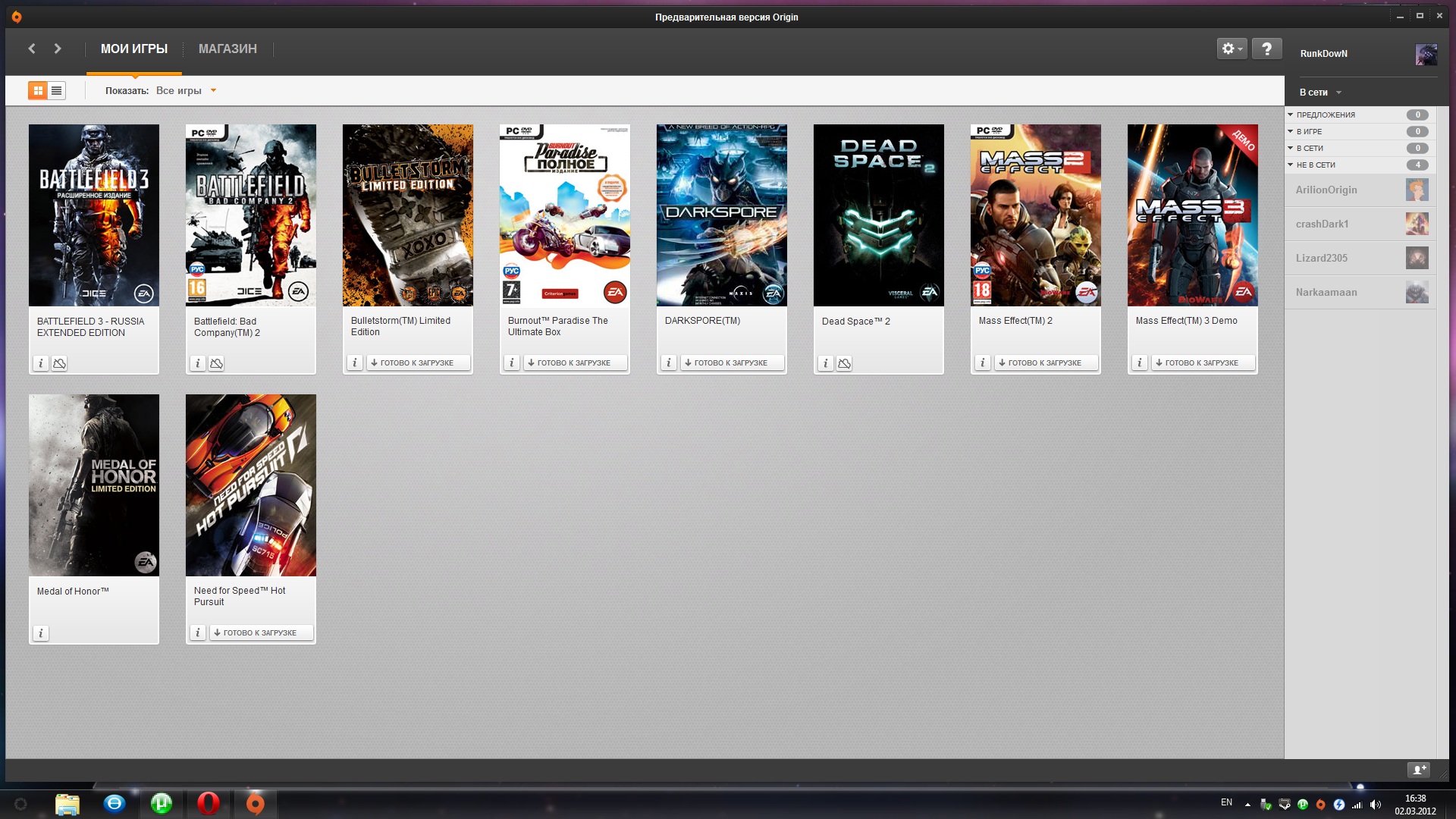Open the settings gear dropdown
The width and height of the screenshot is (1456, 819).
click(x=1232, y=49)
